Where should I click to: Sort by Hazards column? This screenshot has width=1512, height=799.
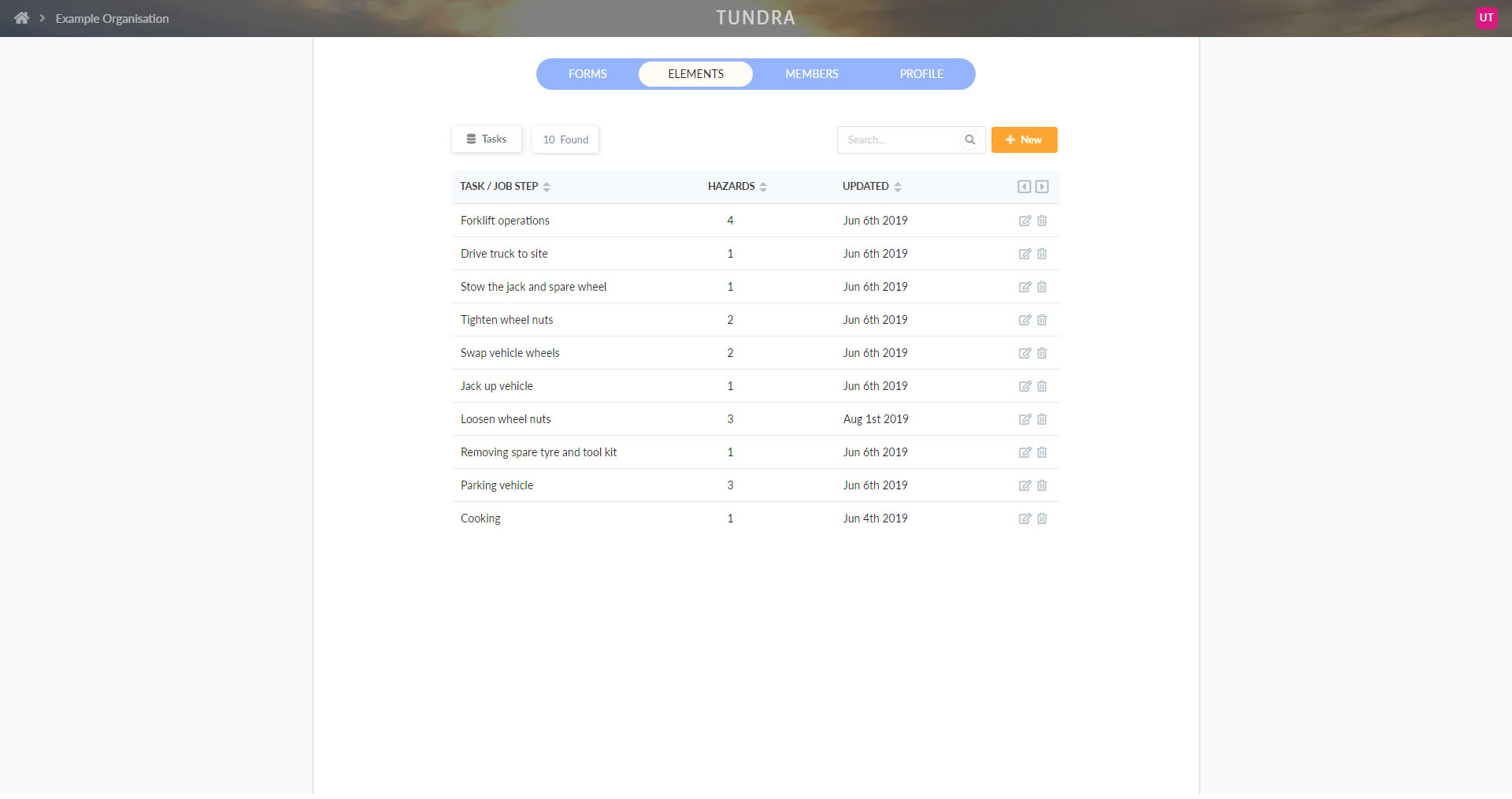click(737, 186)
